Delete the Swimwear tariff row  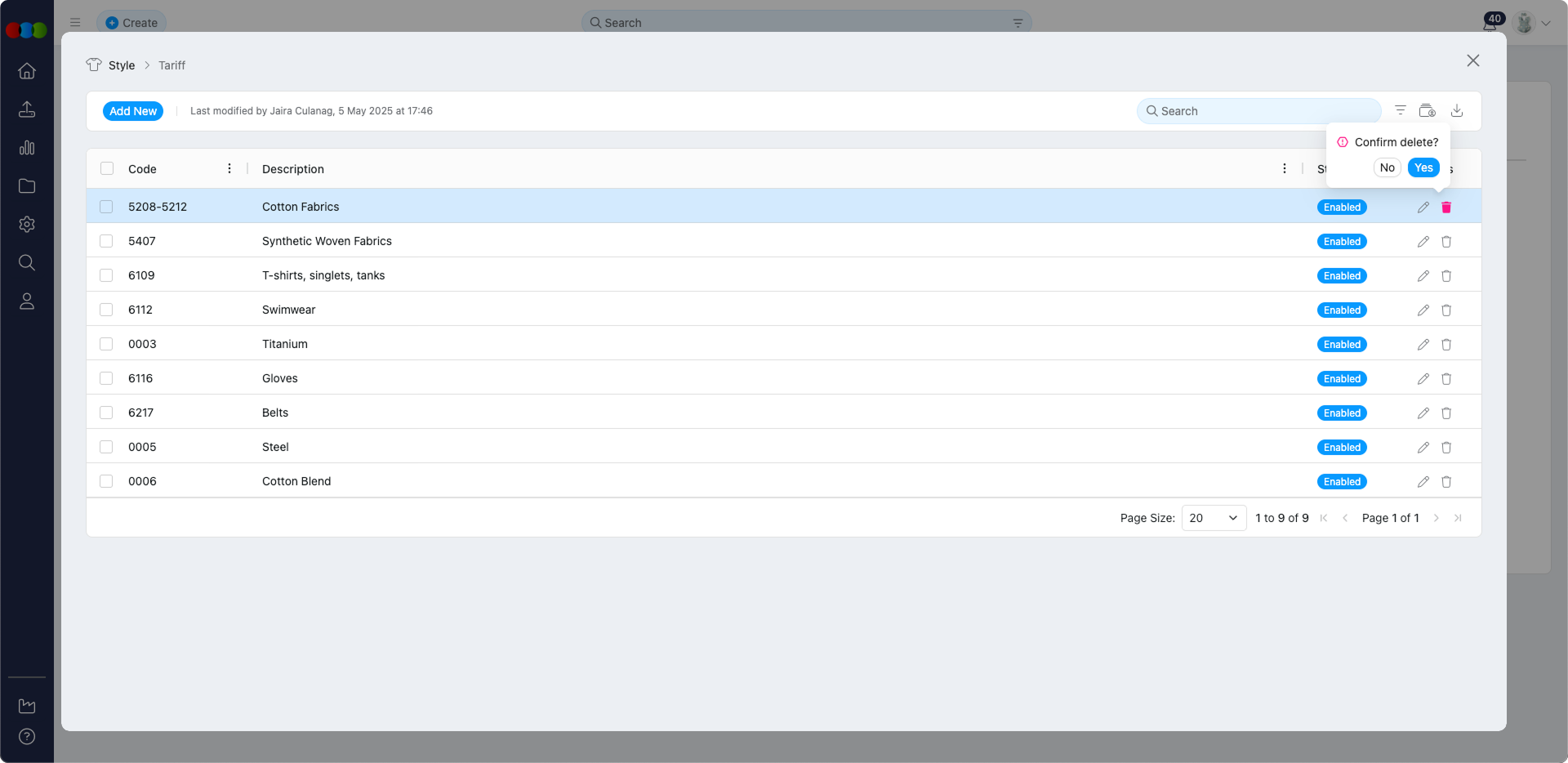(1446, 310)
